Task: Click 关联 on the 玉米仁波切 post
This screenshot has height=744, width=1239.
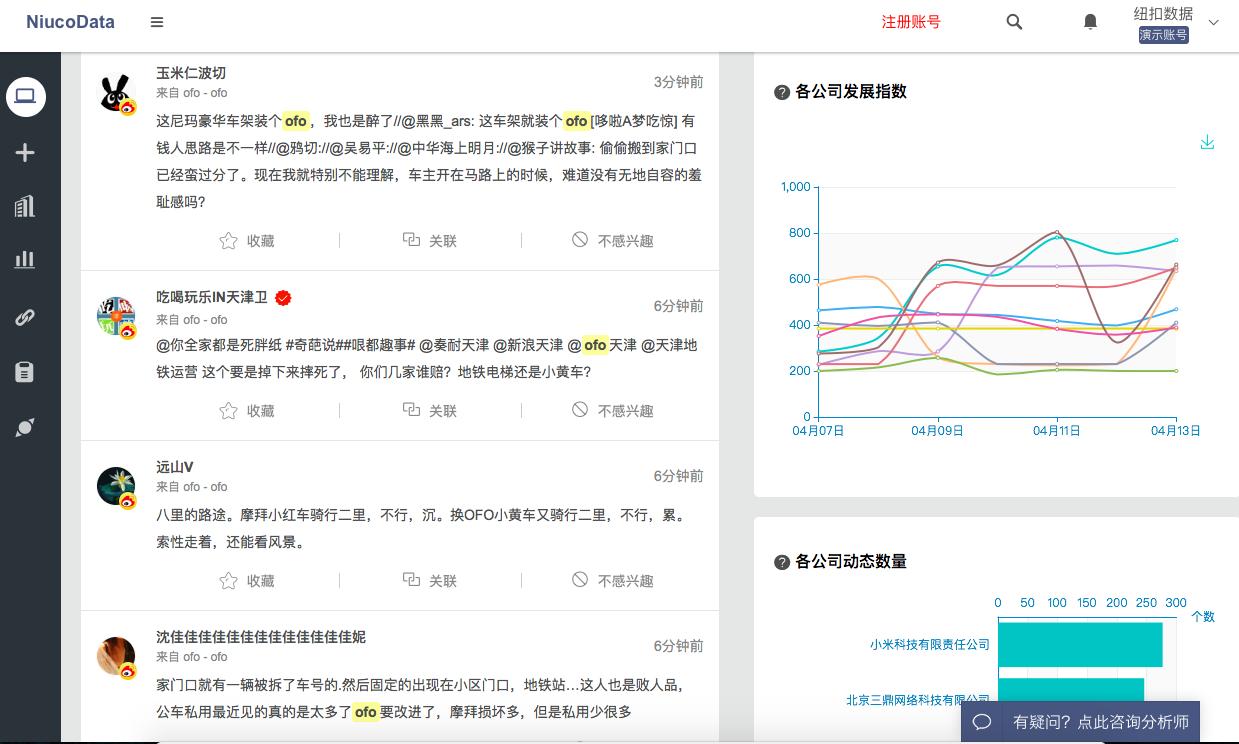Action: 430,241
